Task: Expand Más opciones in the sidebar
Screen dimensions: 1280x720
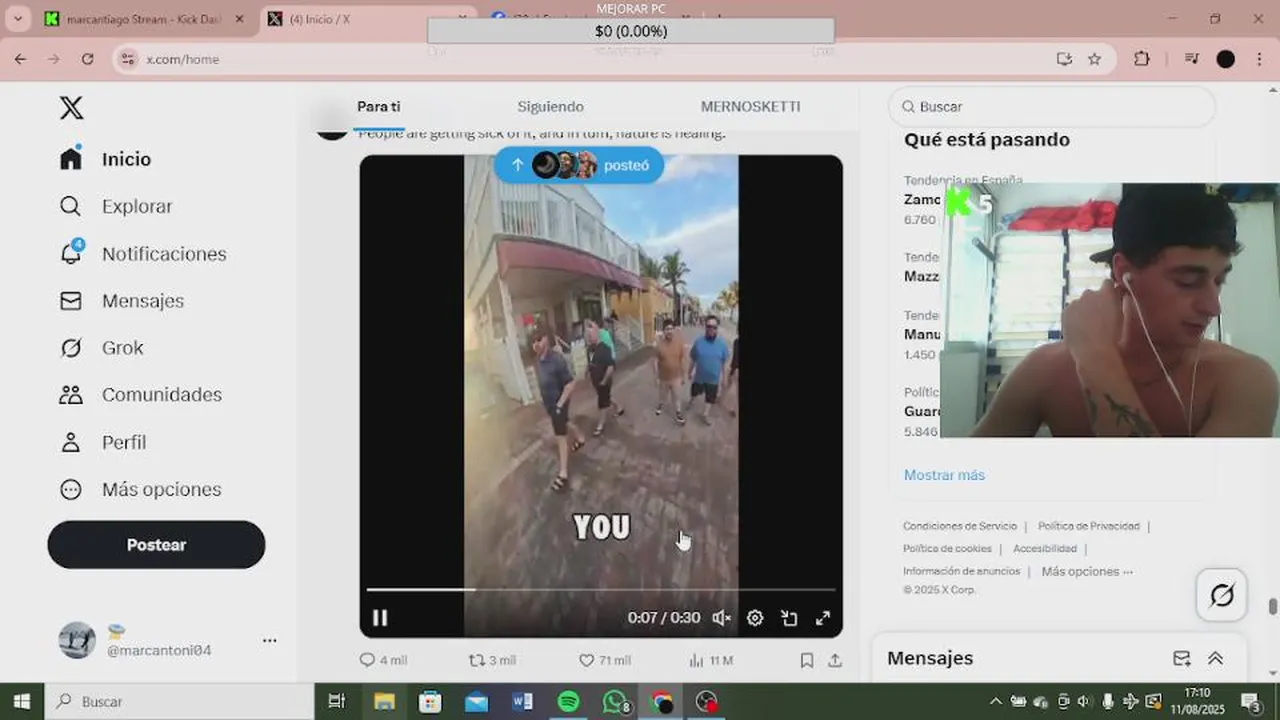Action: click(140, 489)
